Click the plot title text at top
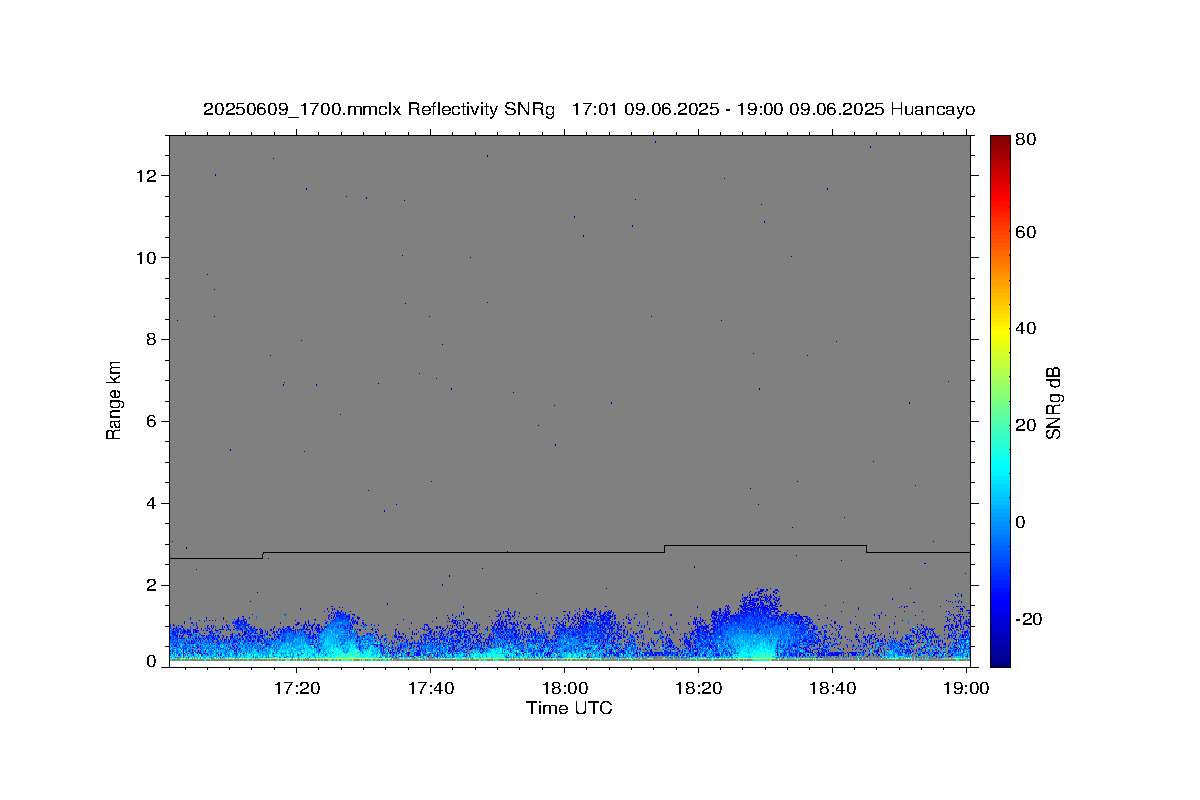Image resolution: width=1200 pixels, height=800 pixels. coord(589,109)
